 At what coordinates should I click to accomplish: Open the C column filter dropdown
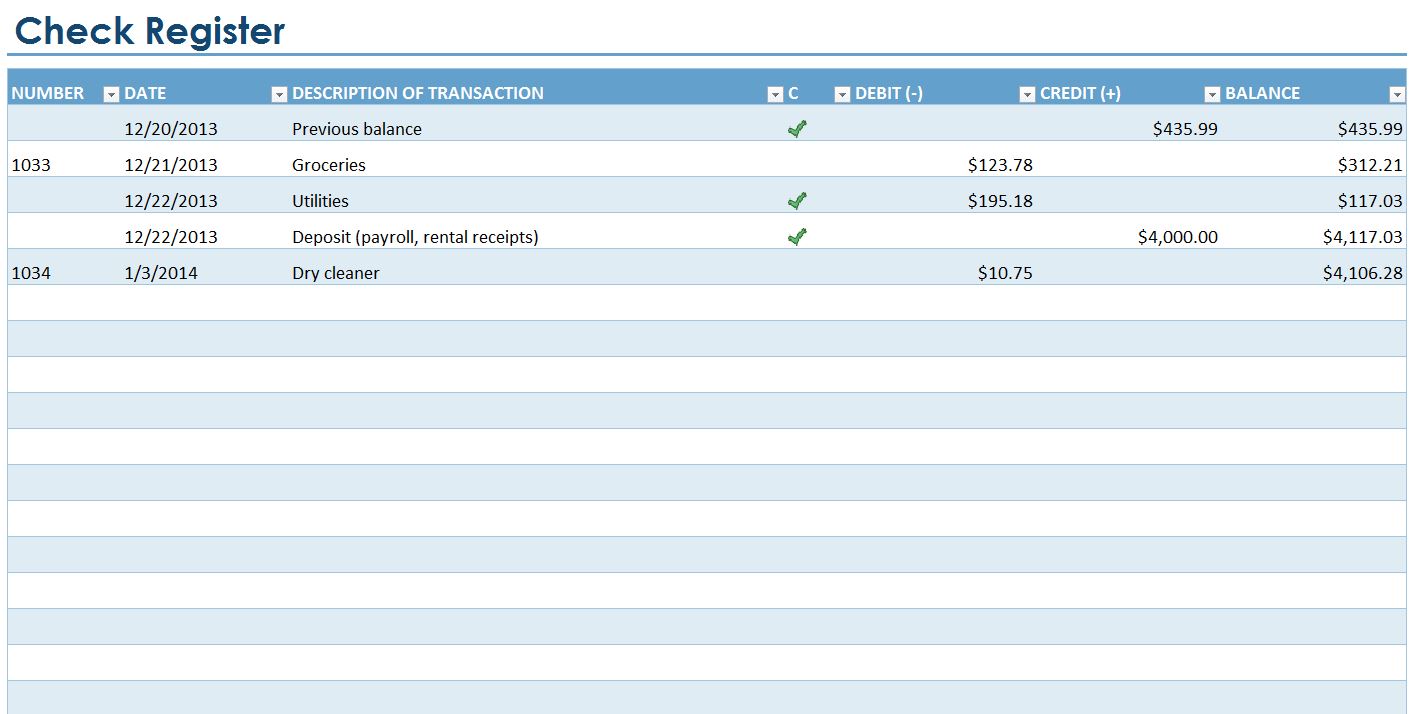[x=841, y=94]
